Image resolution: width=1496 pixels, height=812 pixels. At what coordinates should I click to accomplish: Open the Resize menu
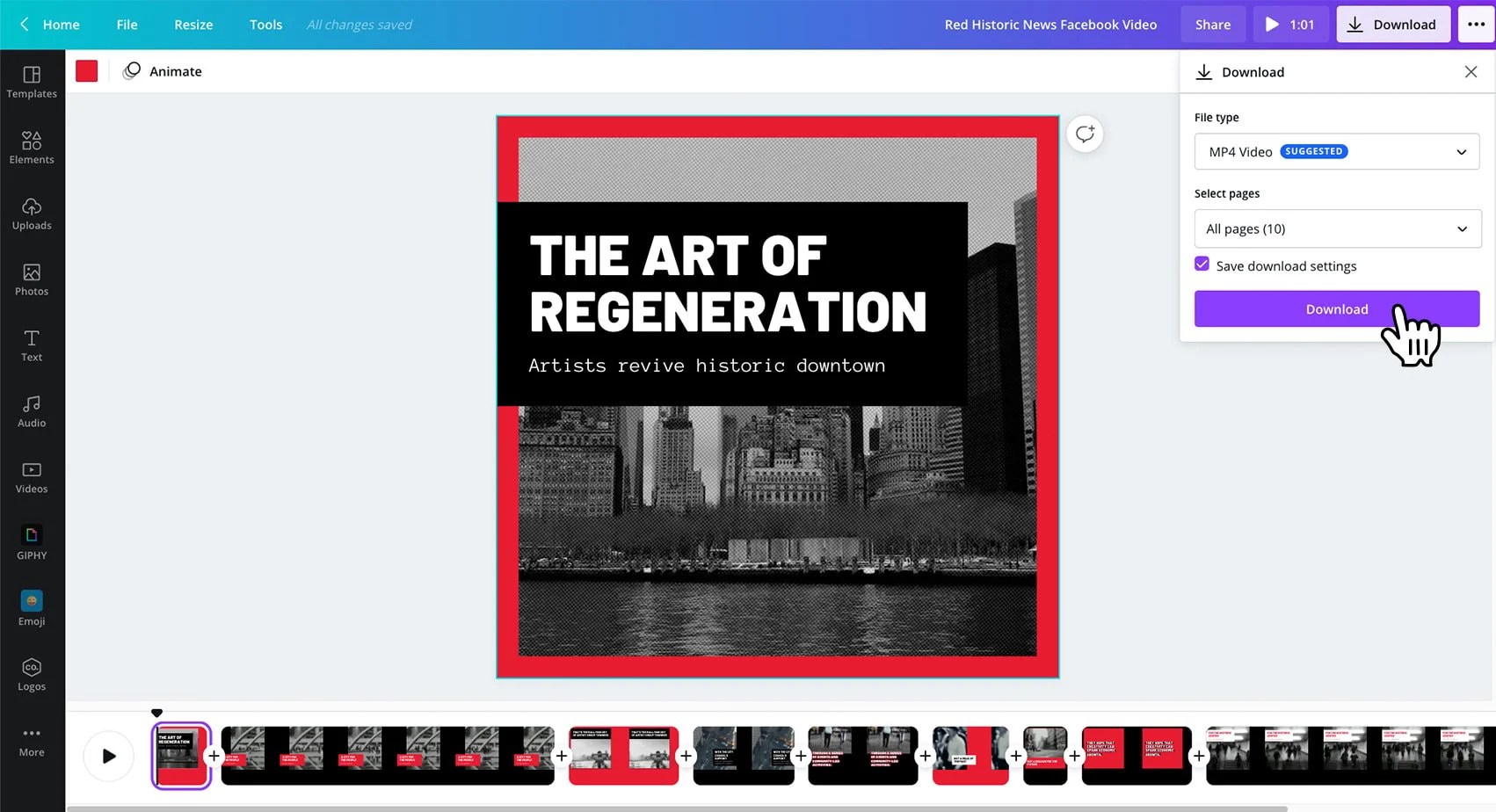(x=192, y=24)
